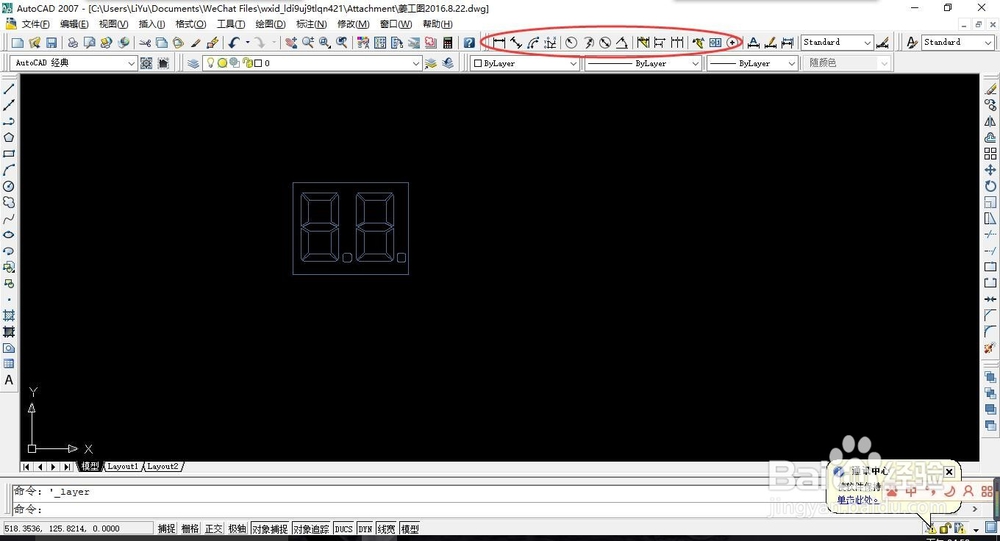Select the Baseline dimension tool

[x=660, y=43]
